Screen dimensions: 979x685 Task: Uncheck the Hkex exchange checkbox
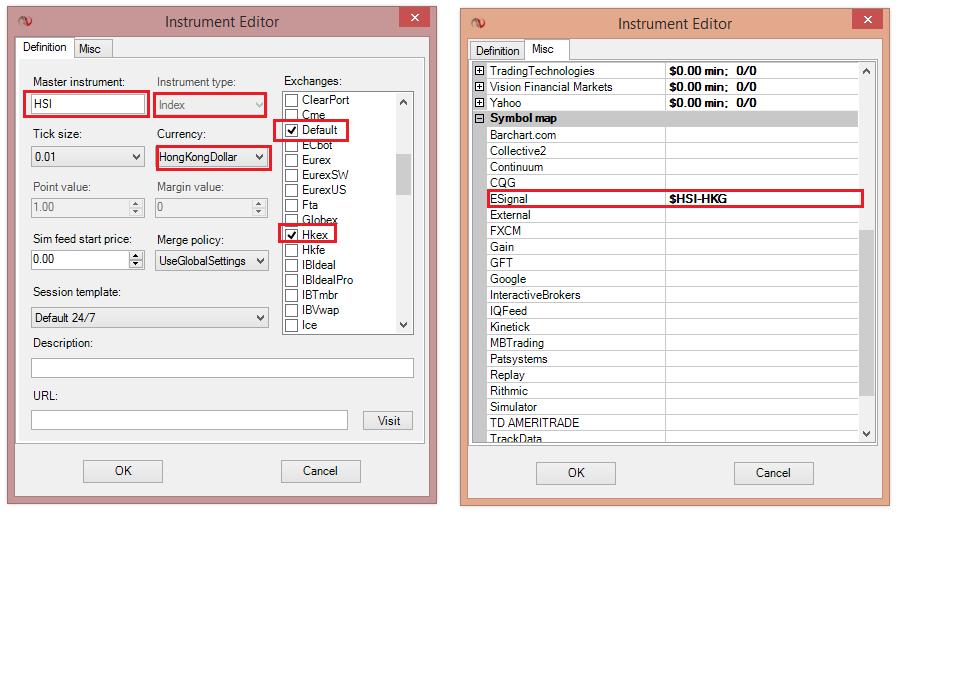click(x=292, y=235)
